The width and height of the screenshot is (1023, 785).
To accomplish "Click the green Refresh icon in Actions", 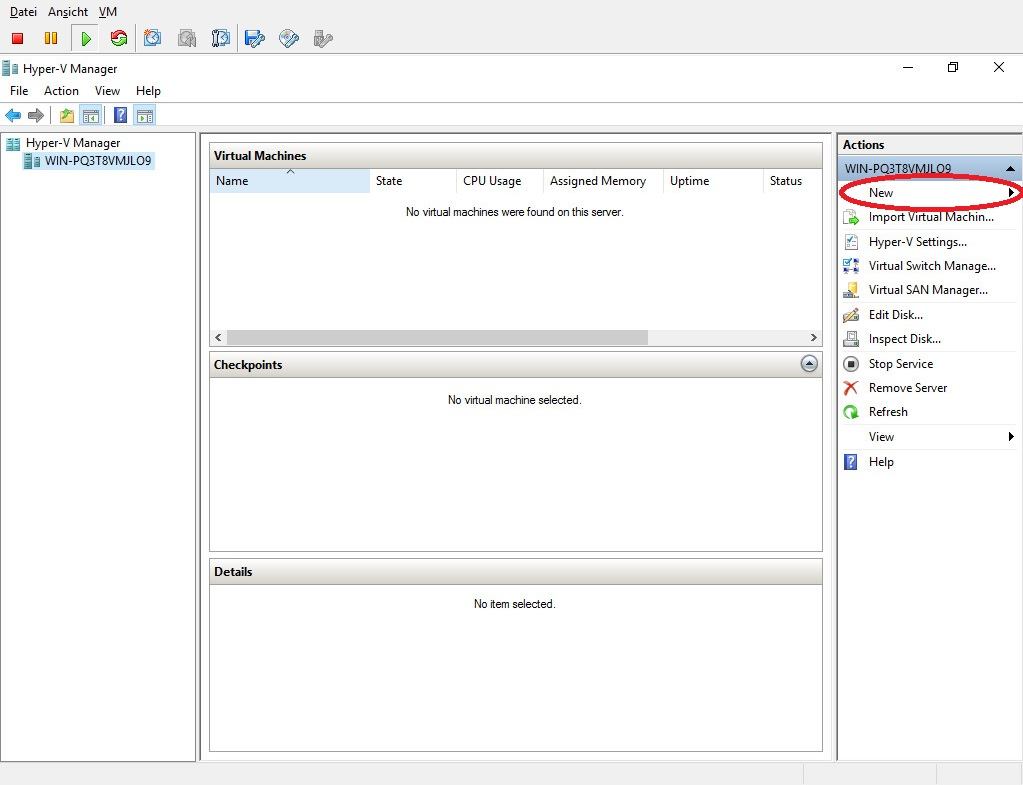I will pos(851,412).
